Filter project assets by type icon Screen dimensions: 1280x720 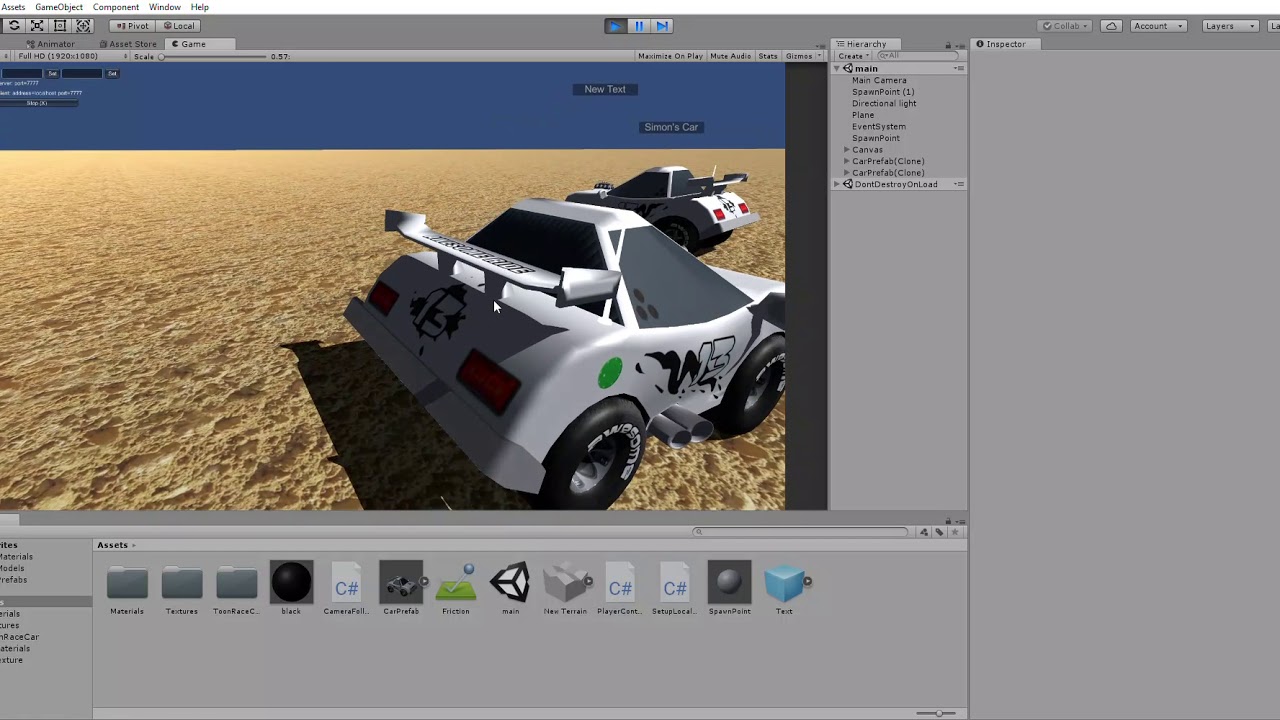924,532
